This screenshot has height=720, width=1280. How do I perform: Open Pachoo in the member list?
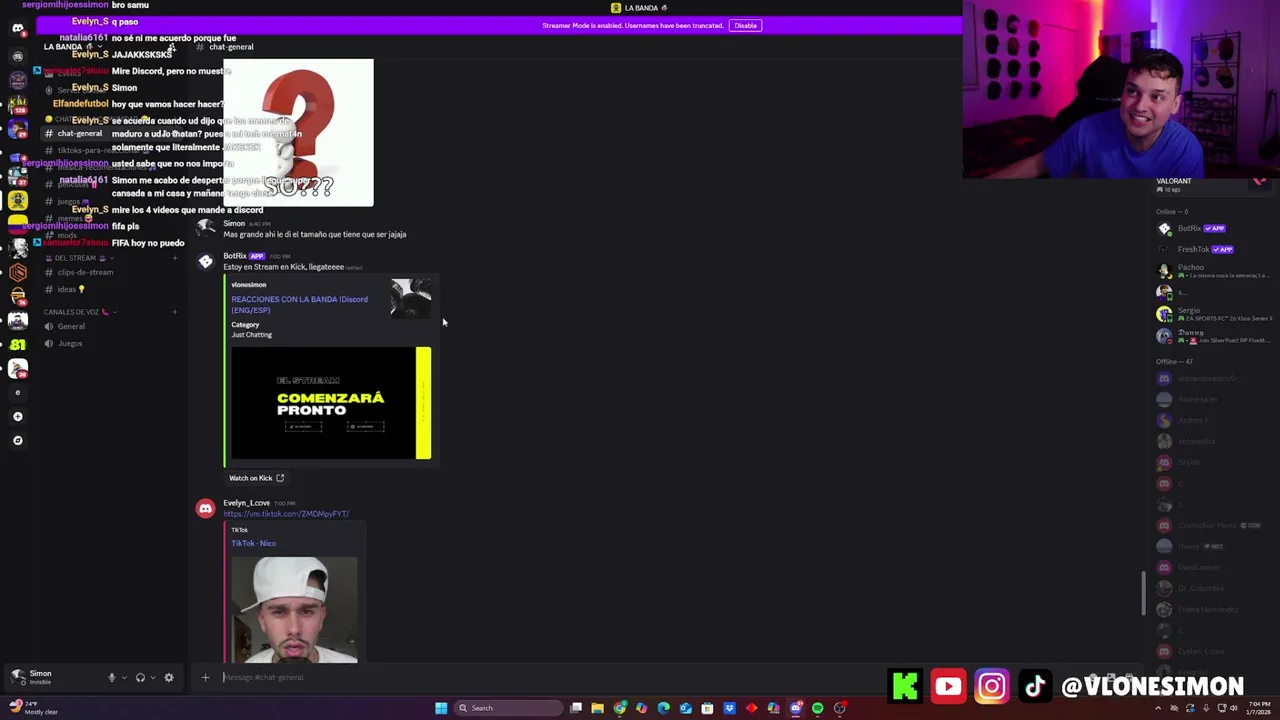1212,271
